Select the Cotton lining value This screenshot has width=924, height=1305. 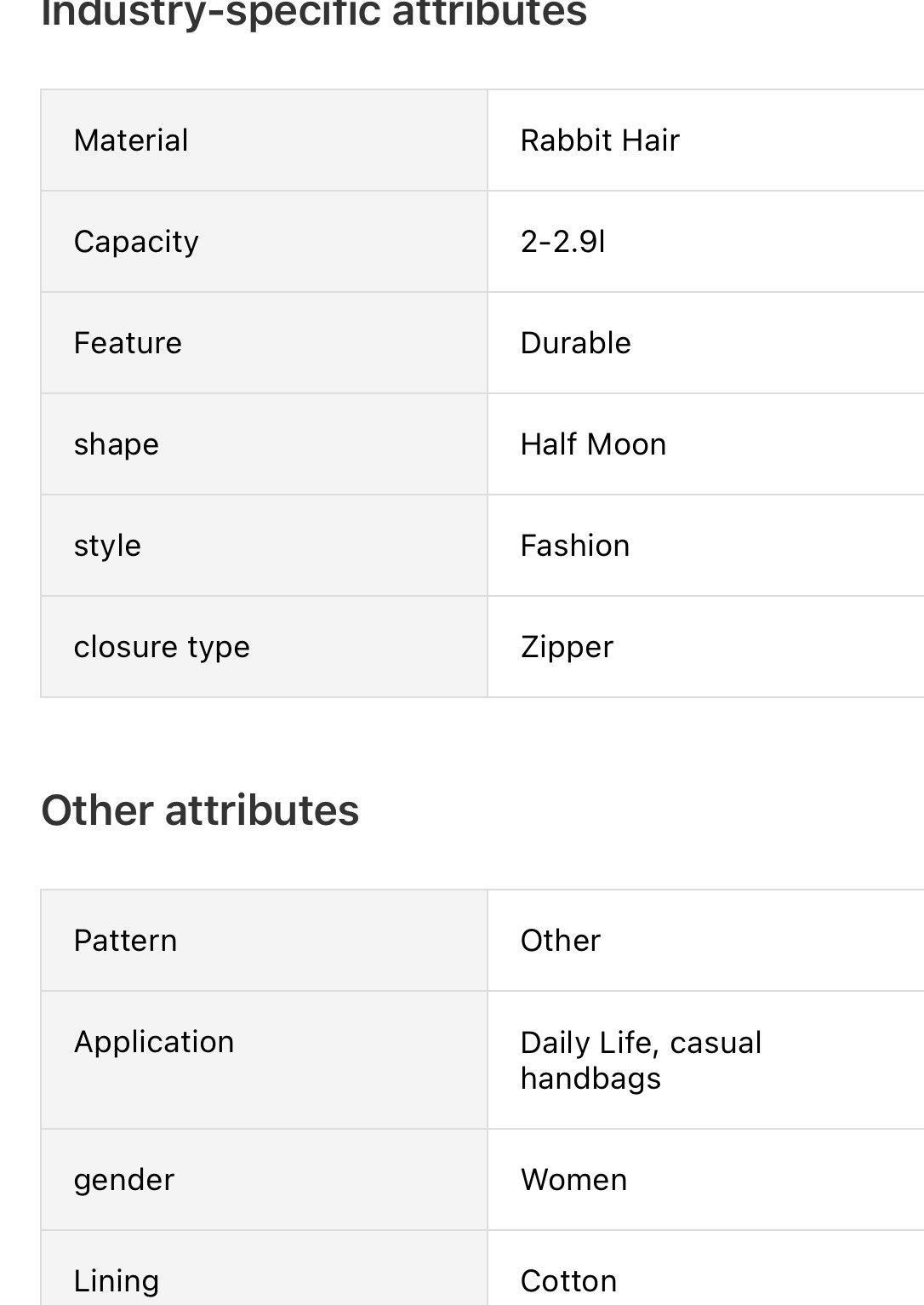coord(568,1281)
